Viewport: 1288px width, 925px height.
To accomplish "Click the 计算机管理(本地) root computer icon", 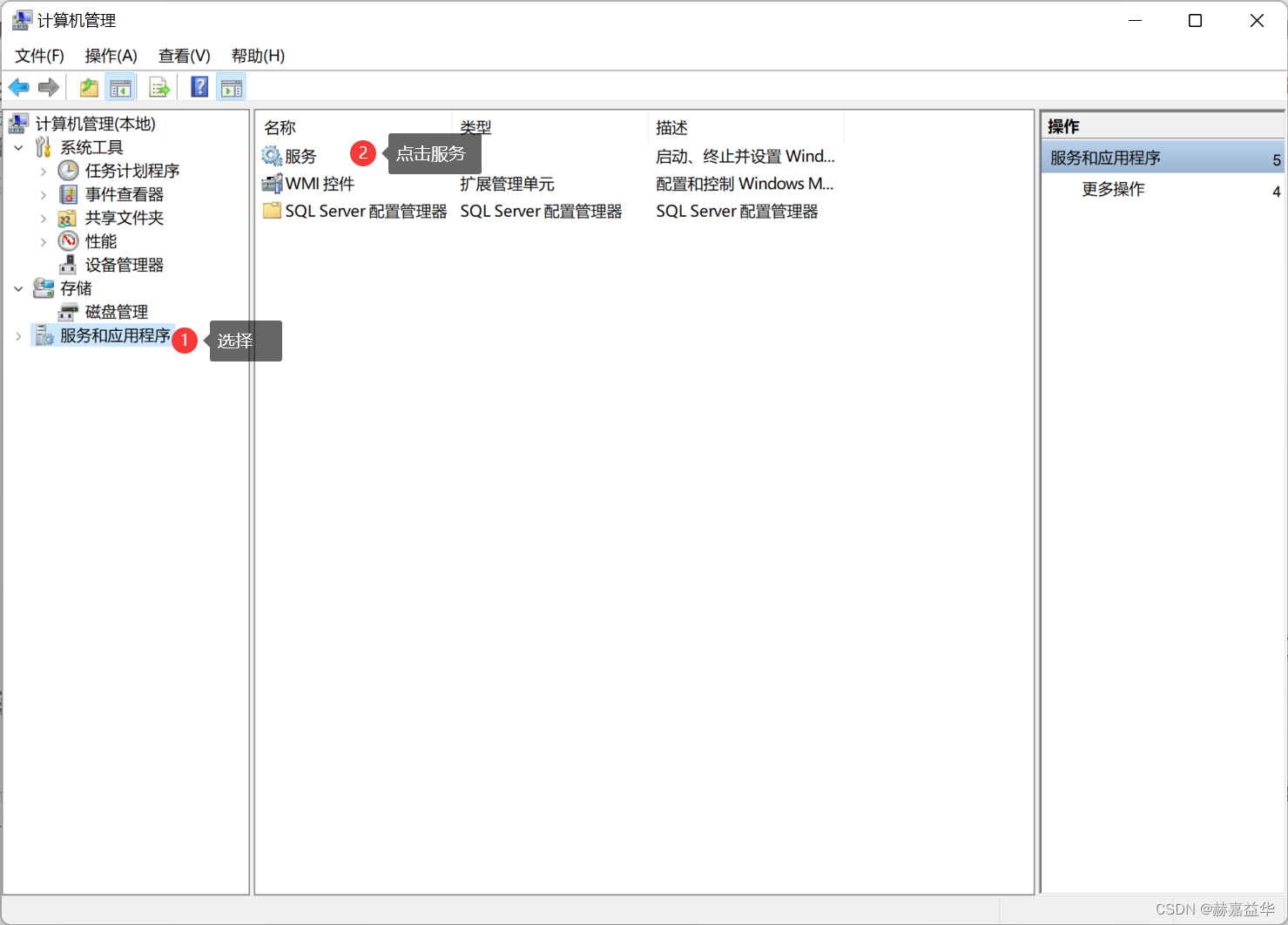I will click(18, 124).
